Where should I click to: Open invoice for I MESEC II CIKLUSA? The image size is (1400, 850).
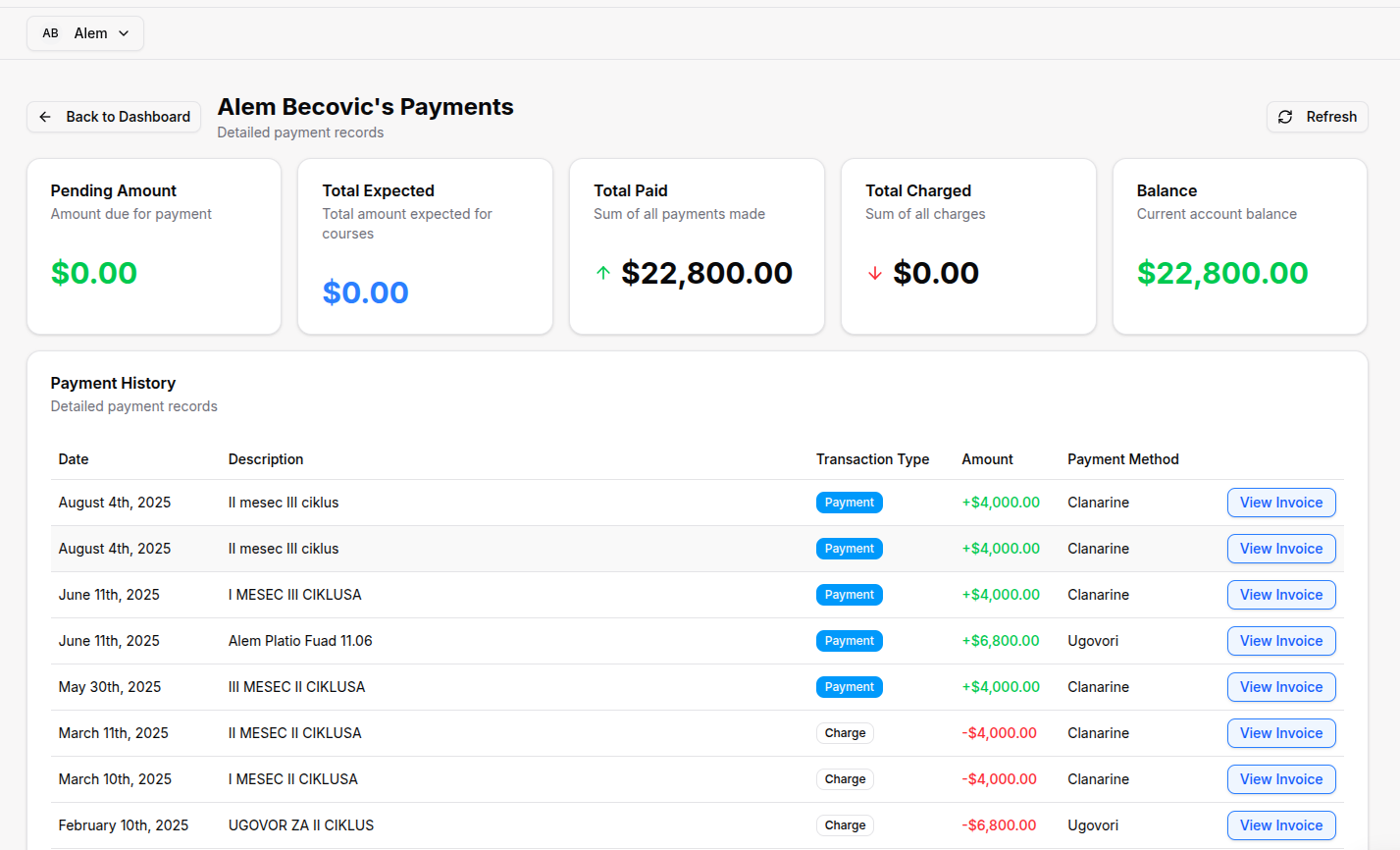[1280, 779]
